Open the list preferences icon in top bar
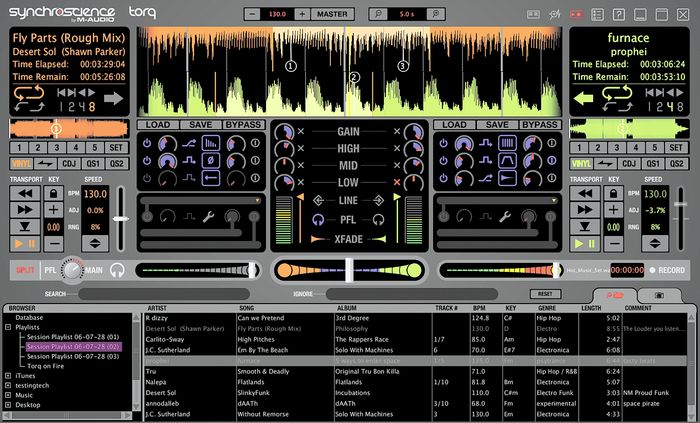 pos(597,14)
